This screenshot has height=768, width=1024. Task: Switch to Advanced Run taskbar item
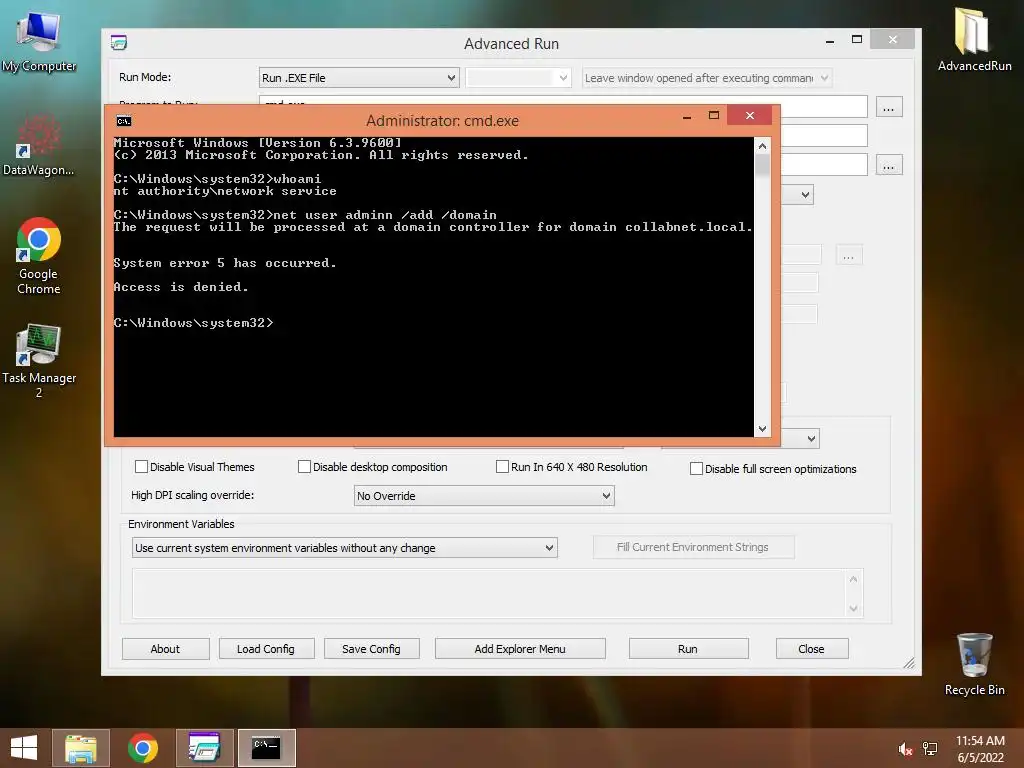pos(204,748)
